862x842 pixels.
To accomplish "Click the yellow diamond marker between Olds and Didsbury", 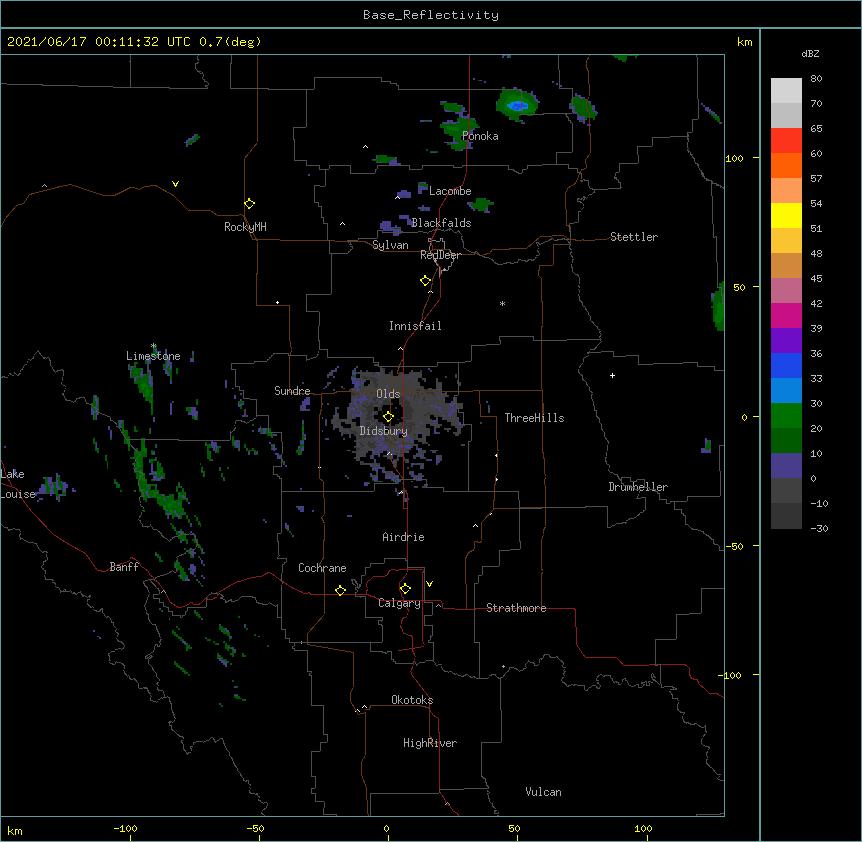I will (x=388, y=417).
